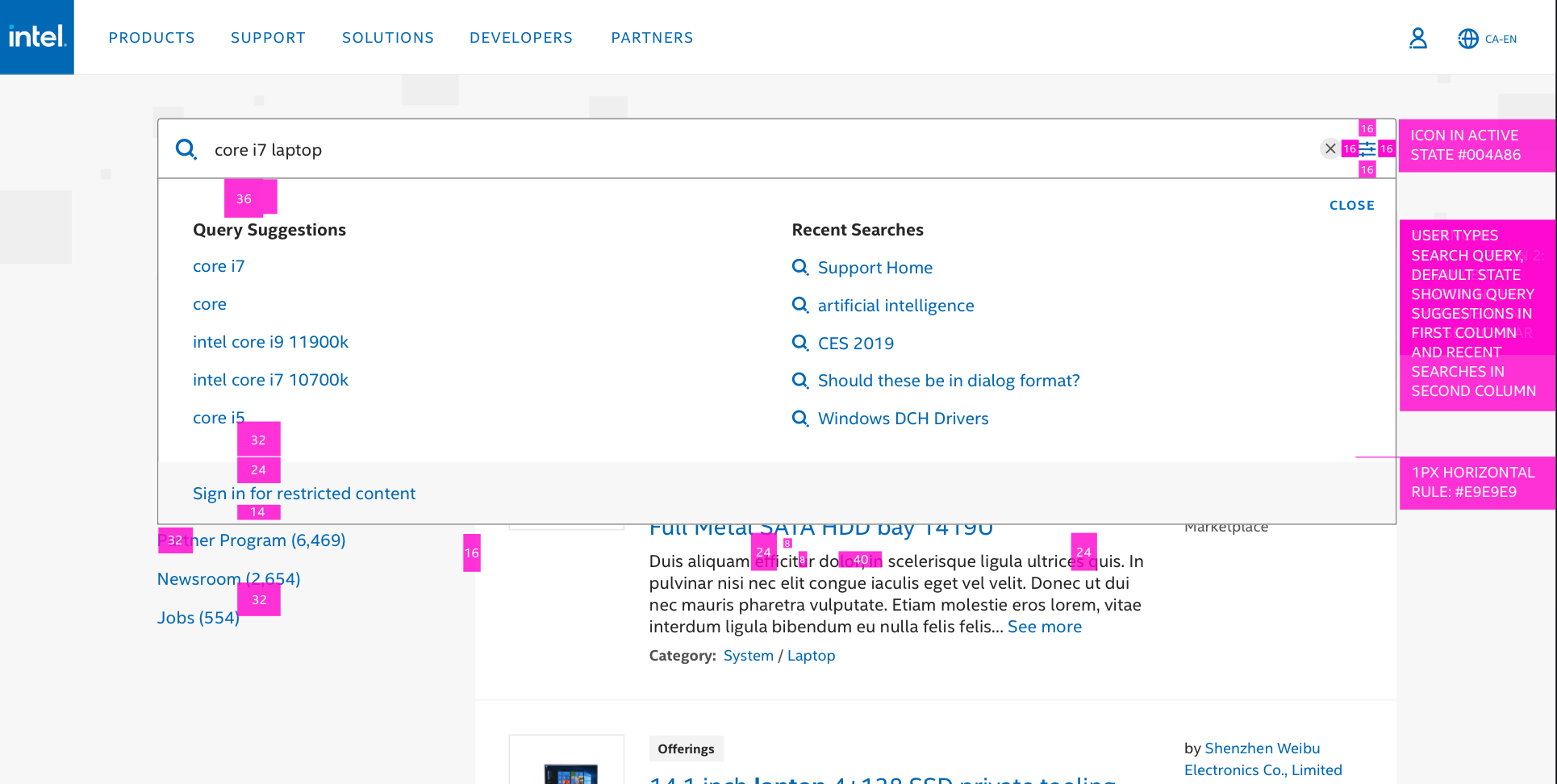The height and width of the screenshot is (784, 1557).
Task: Select the 'core i7' query suggestion
Action: (219, 266)
